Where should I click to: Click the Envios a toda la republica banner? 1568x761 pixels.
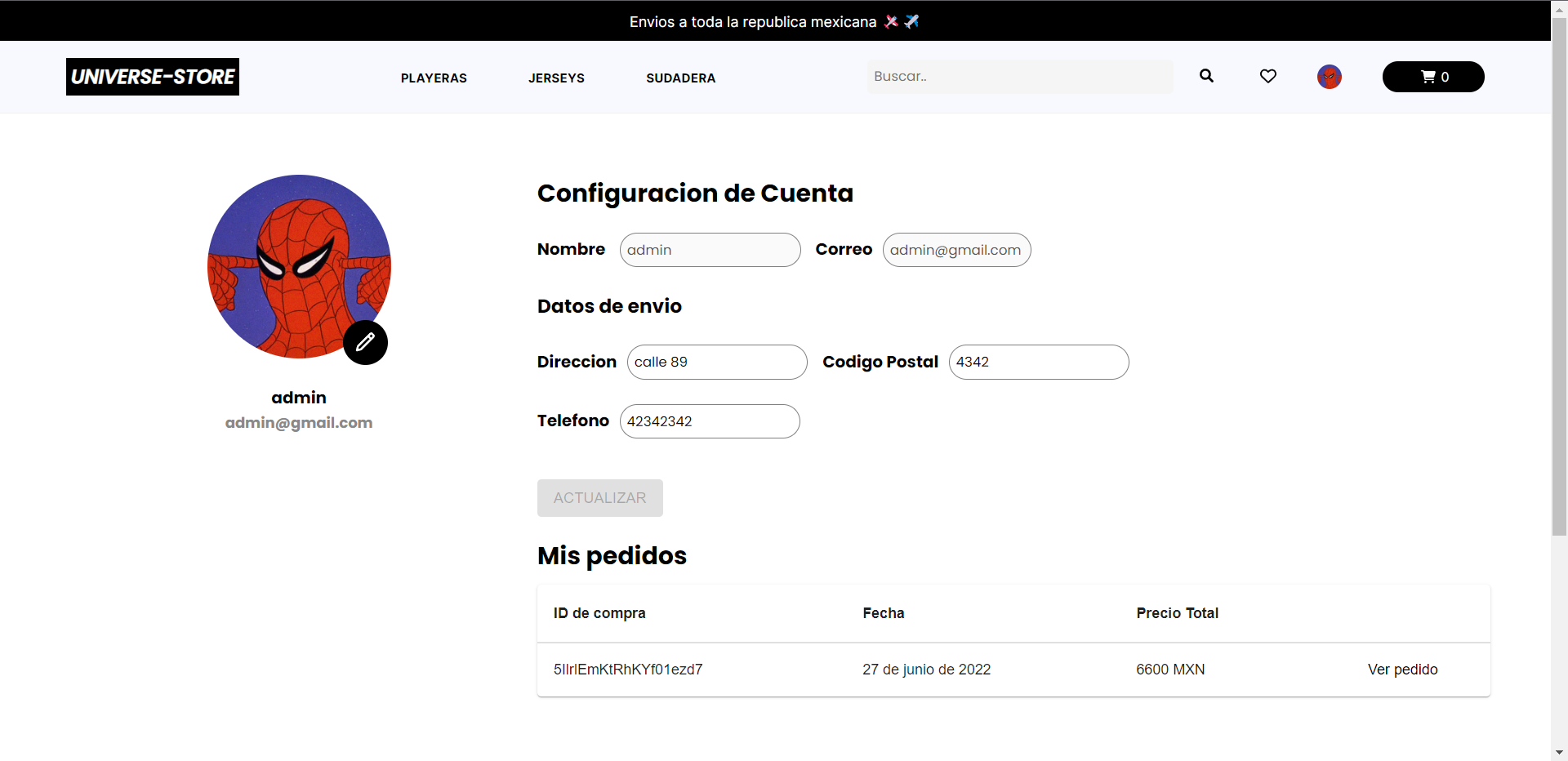point(774,22)
